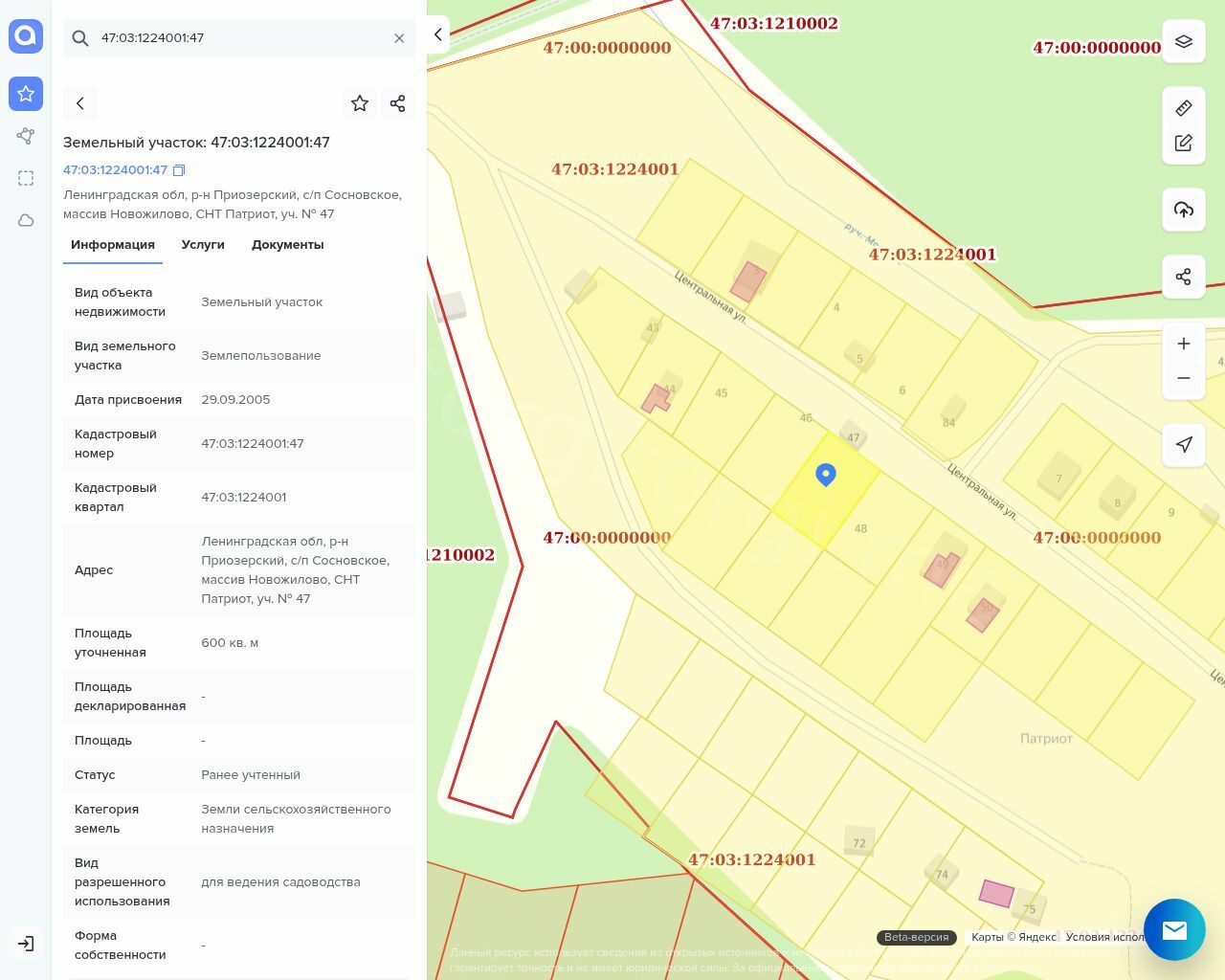This screenshot has height=980, width=1225.
Task: Copy the cadastral number to clipboard
Action: (179, 170)
